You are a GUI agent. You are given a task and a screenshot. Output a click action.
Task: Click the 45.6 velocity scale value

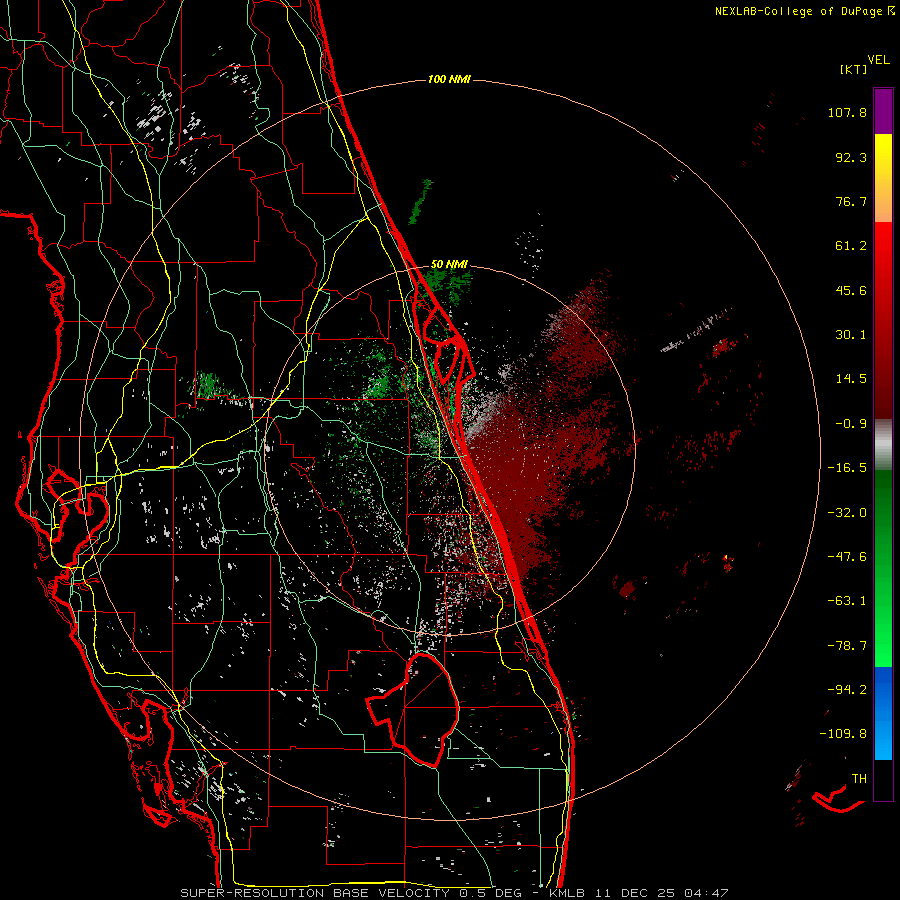click(851, 290)
